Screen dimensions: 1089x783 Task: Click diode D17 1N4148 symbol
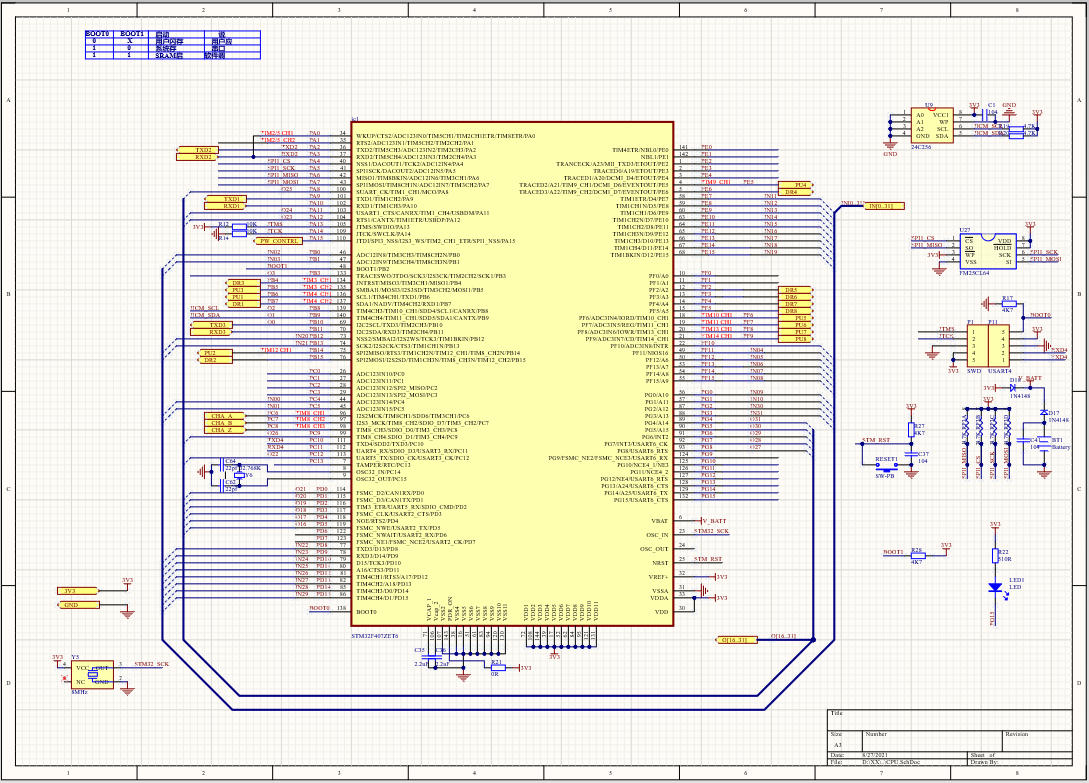tap(1042, 413)
